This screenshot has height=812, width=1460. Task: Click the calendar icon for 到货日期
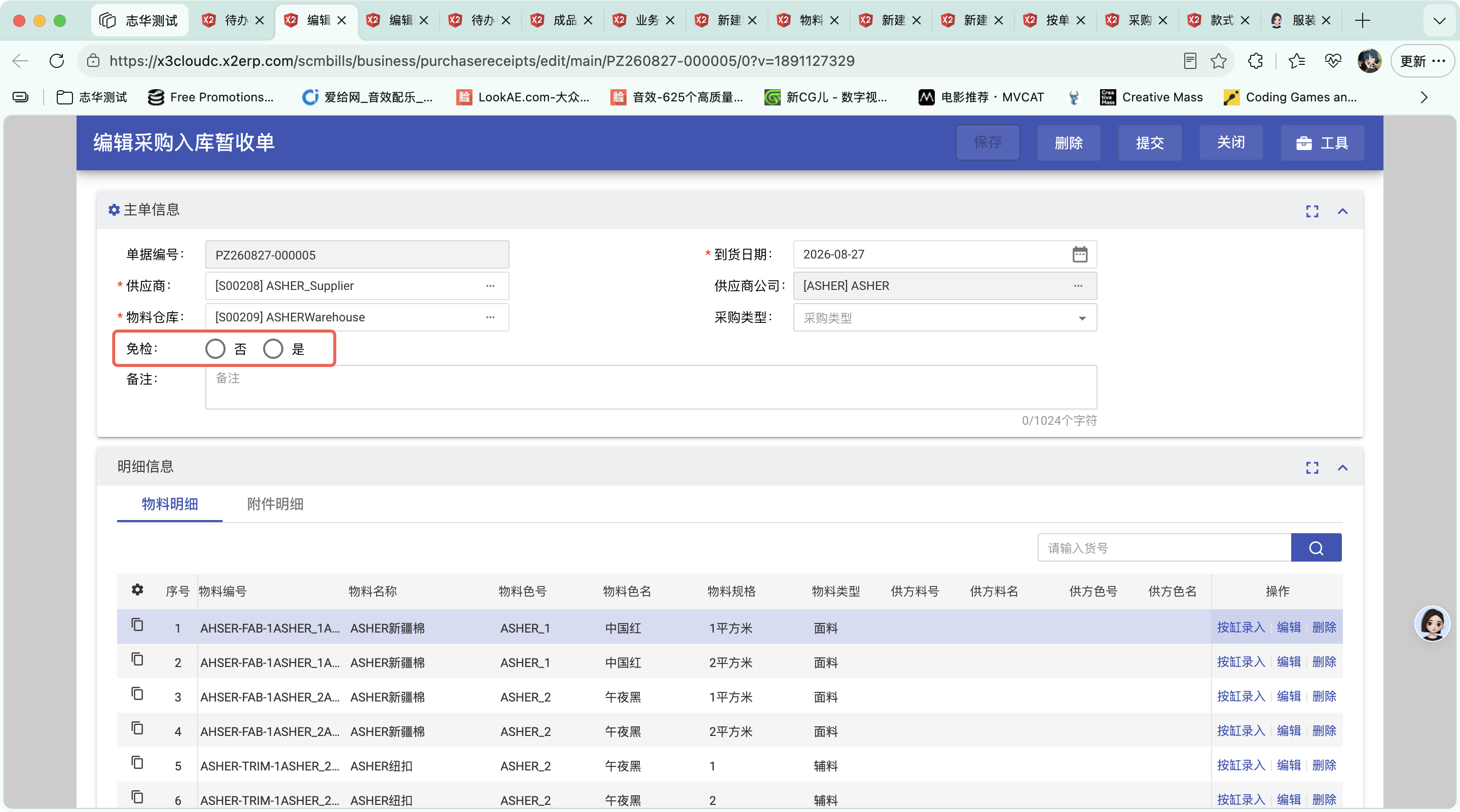1080,254
